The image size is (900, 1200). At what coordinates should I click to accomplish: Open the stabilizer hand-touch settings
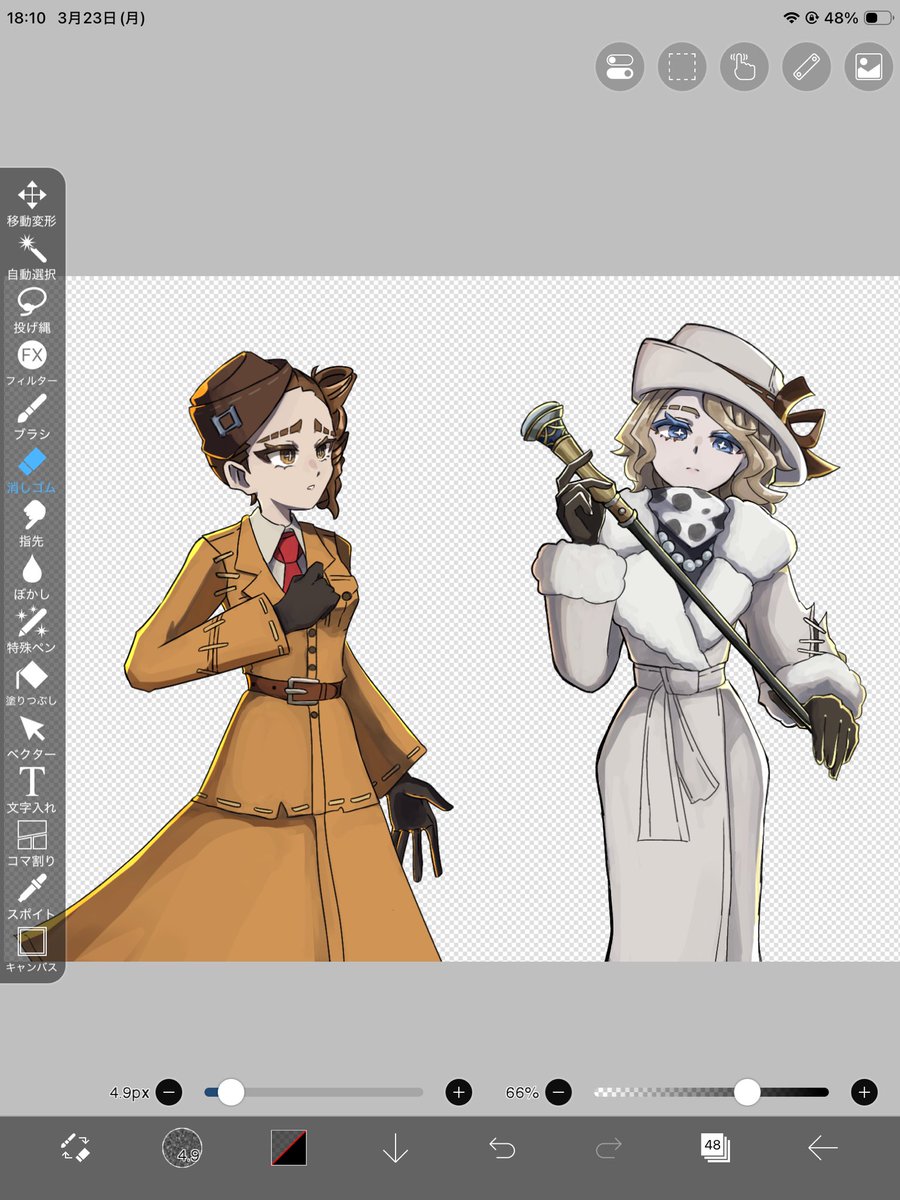pyautogui.click(x=744, y=67)
